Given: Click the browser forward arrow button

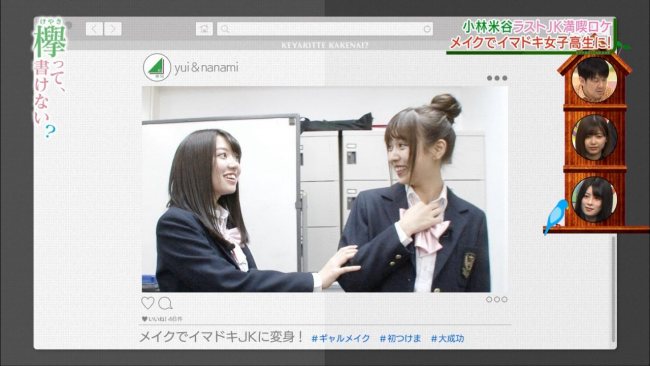Looking at the screenshot, I should [113, 29].
